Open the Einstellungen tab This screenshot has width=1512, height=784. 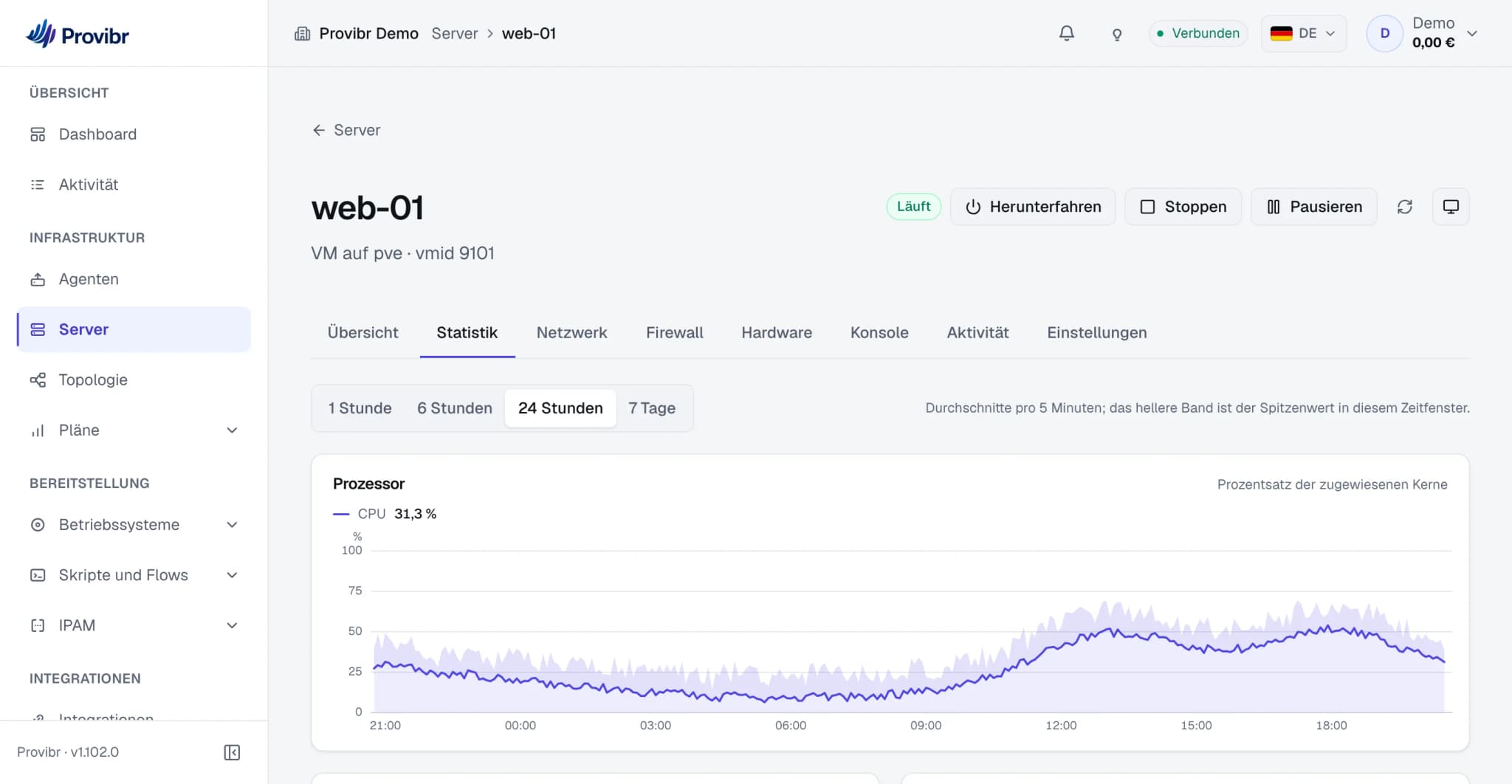[1096, 333]
